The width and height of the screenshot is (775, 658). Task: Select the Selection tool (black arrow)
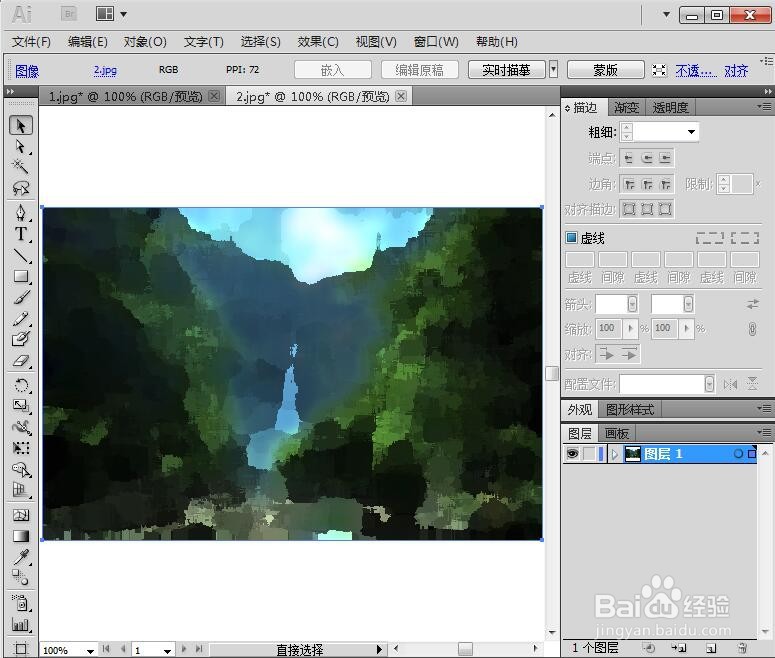coord(21,126)
